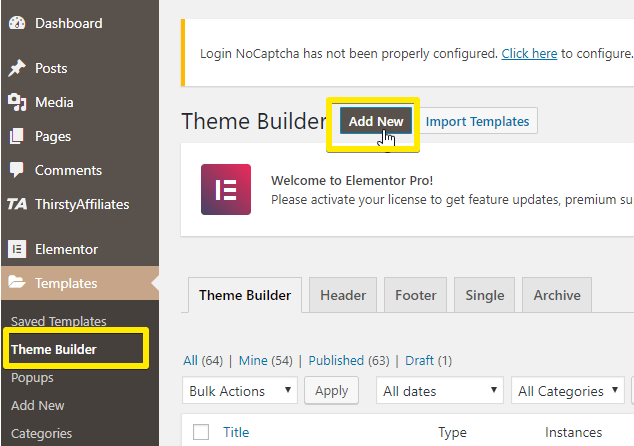Open the All dates dropdown
634x446 pixels.
[440, 390]
